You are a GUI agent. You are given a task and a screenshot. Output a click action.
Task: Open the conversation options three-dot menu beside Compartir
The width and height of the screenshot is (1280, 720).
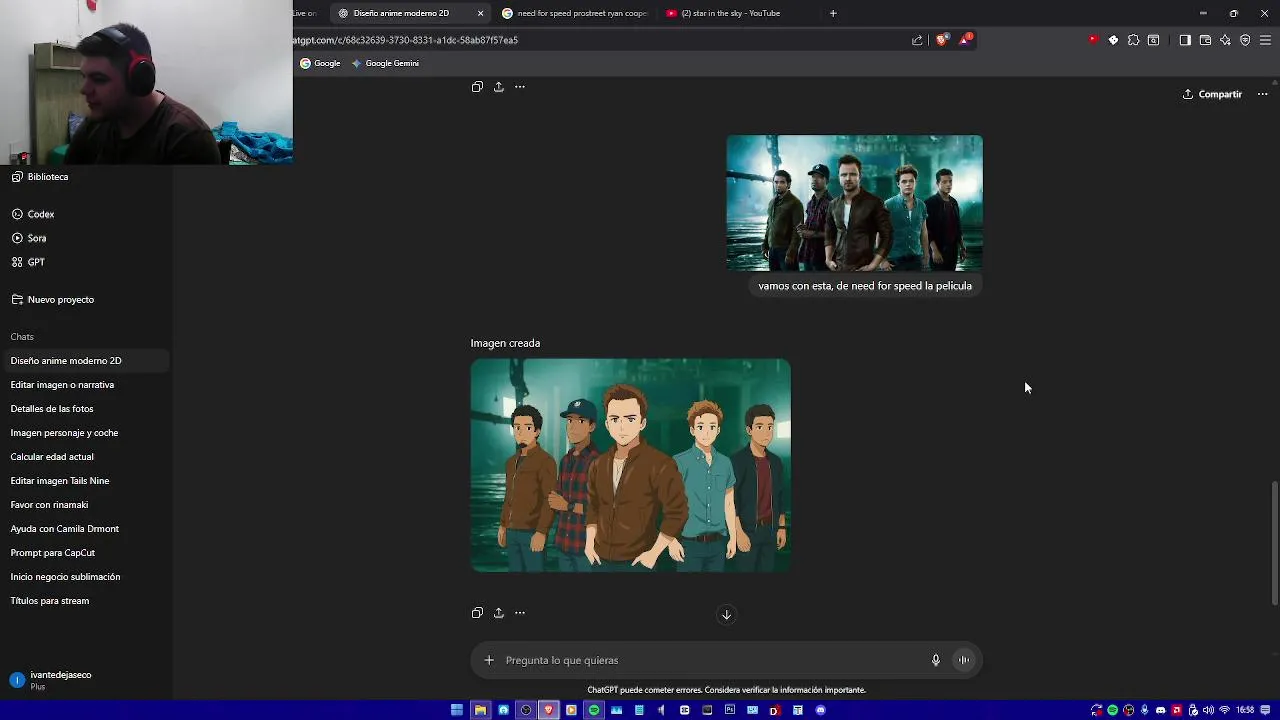coord(1262,94)
